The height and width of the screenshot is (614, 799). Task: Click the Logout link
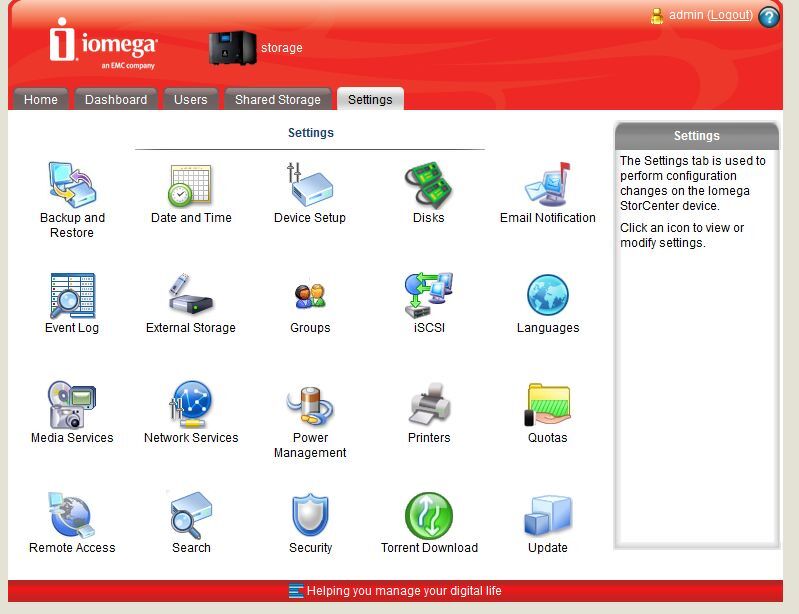(x=730, y=15)
